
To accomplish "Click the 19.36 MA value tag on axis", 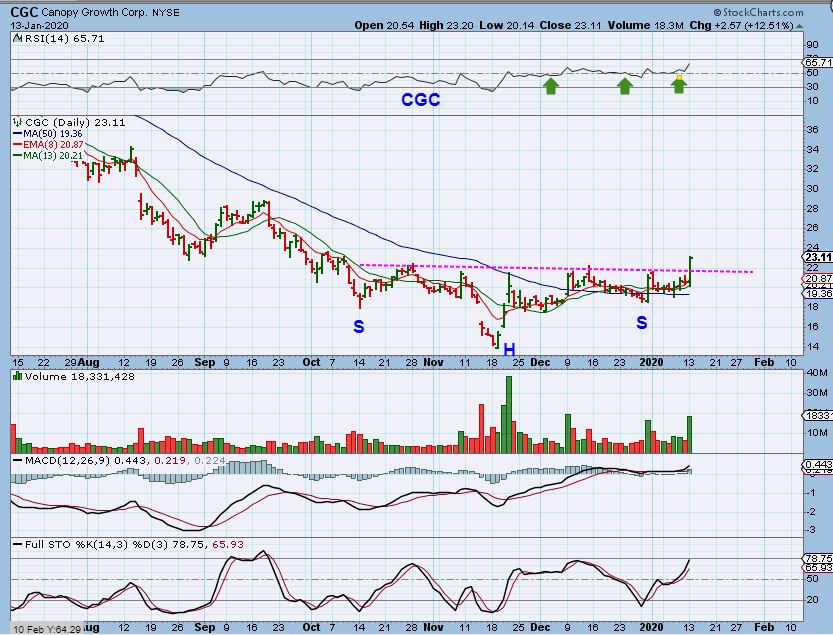I will [x=818, y=294].
